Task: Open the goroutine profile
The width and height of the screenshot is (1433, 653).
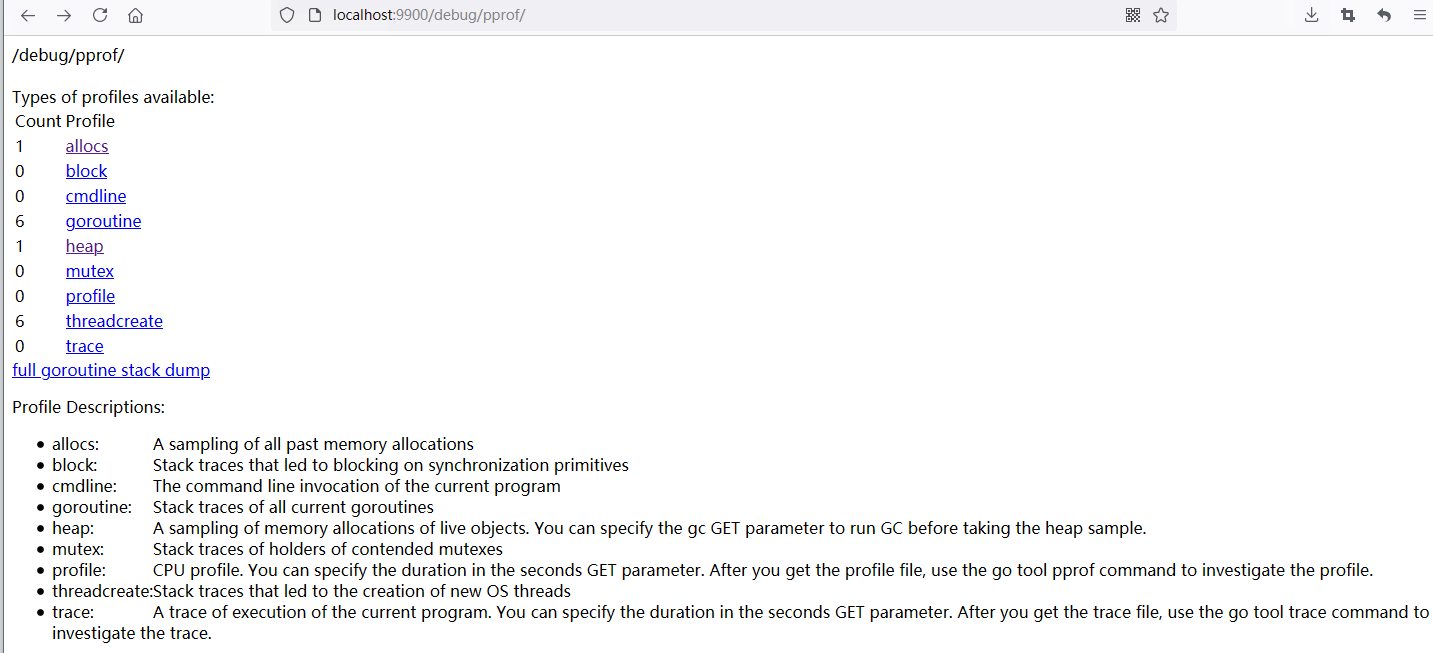Action: (x=103, y=221)
